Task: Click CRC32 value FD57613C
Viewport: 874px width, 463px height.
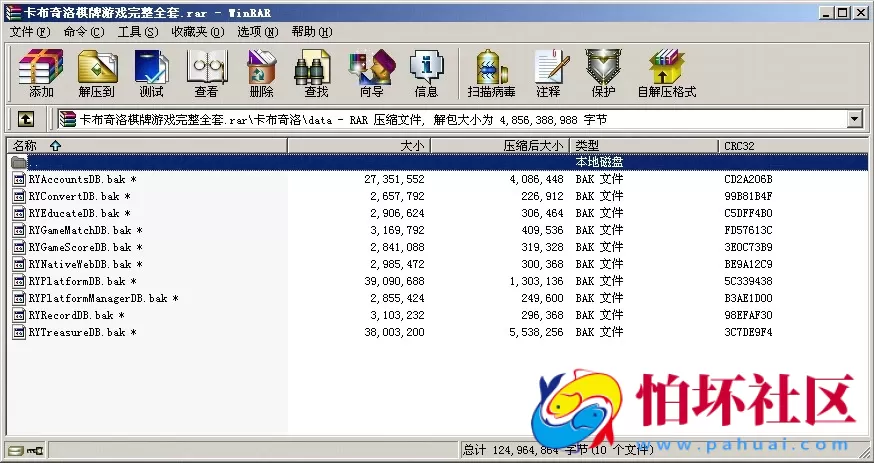Action: pyautogui.click(x=749, y=230)
